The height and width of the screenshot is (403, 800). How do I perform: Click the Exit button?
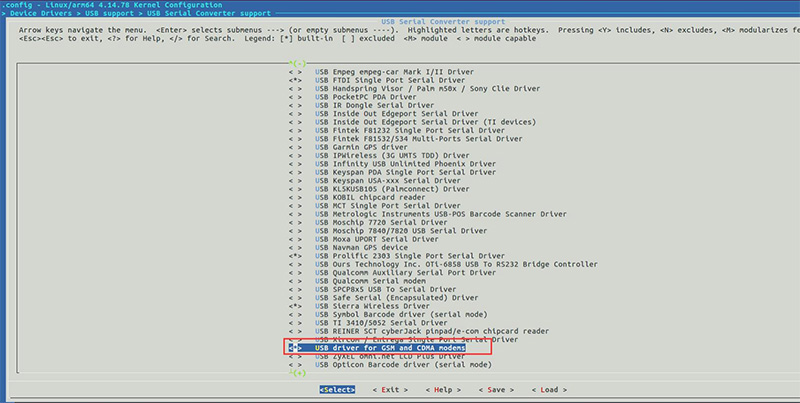point(390,390)
